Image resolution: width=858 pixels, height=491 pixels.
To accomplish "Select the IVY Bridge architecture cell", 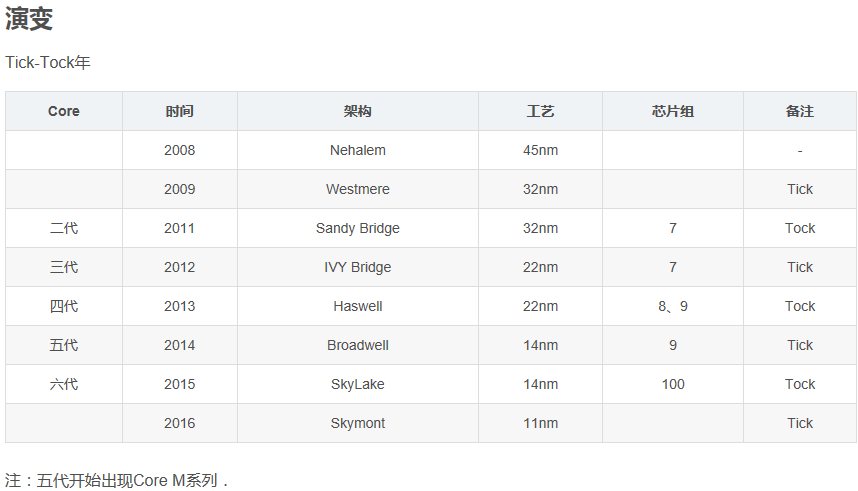I will pyautogui.click(x=357, y=267).
